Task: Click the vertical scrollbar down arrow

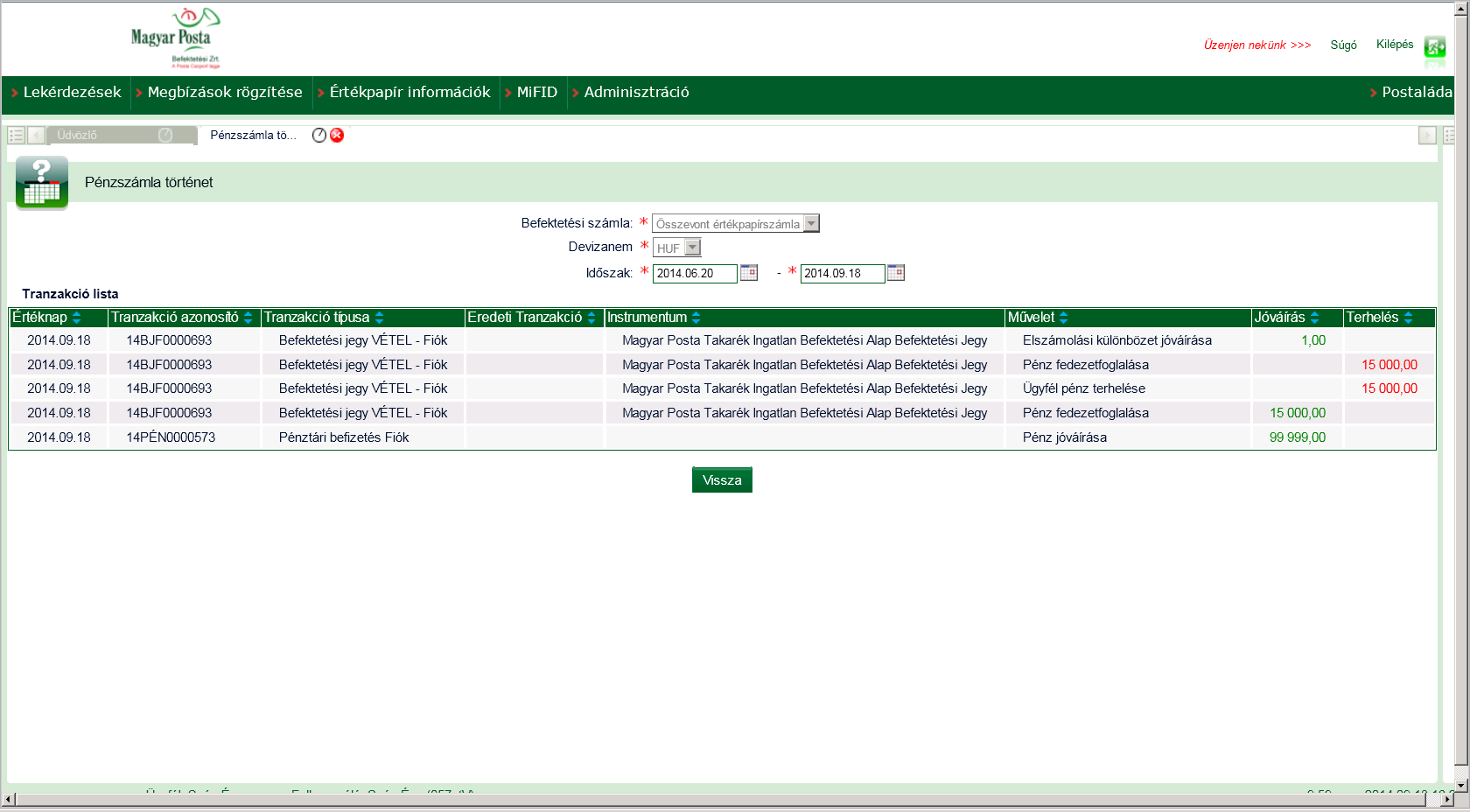Action: (1461, 785)
